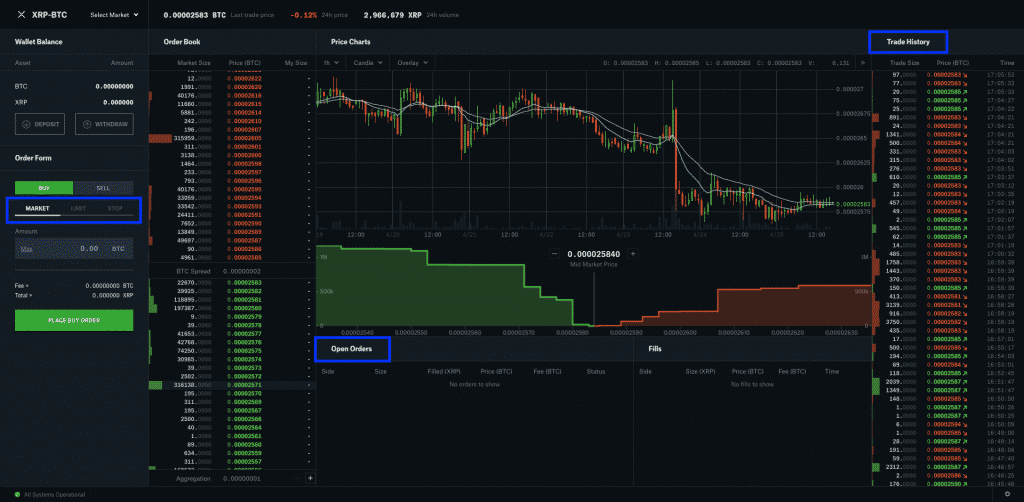The height and width of the screenshot is (502, 1024).
Task: Open the 1h timeframe dropdown
Action: [331, 63]
